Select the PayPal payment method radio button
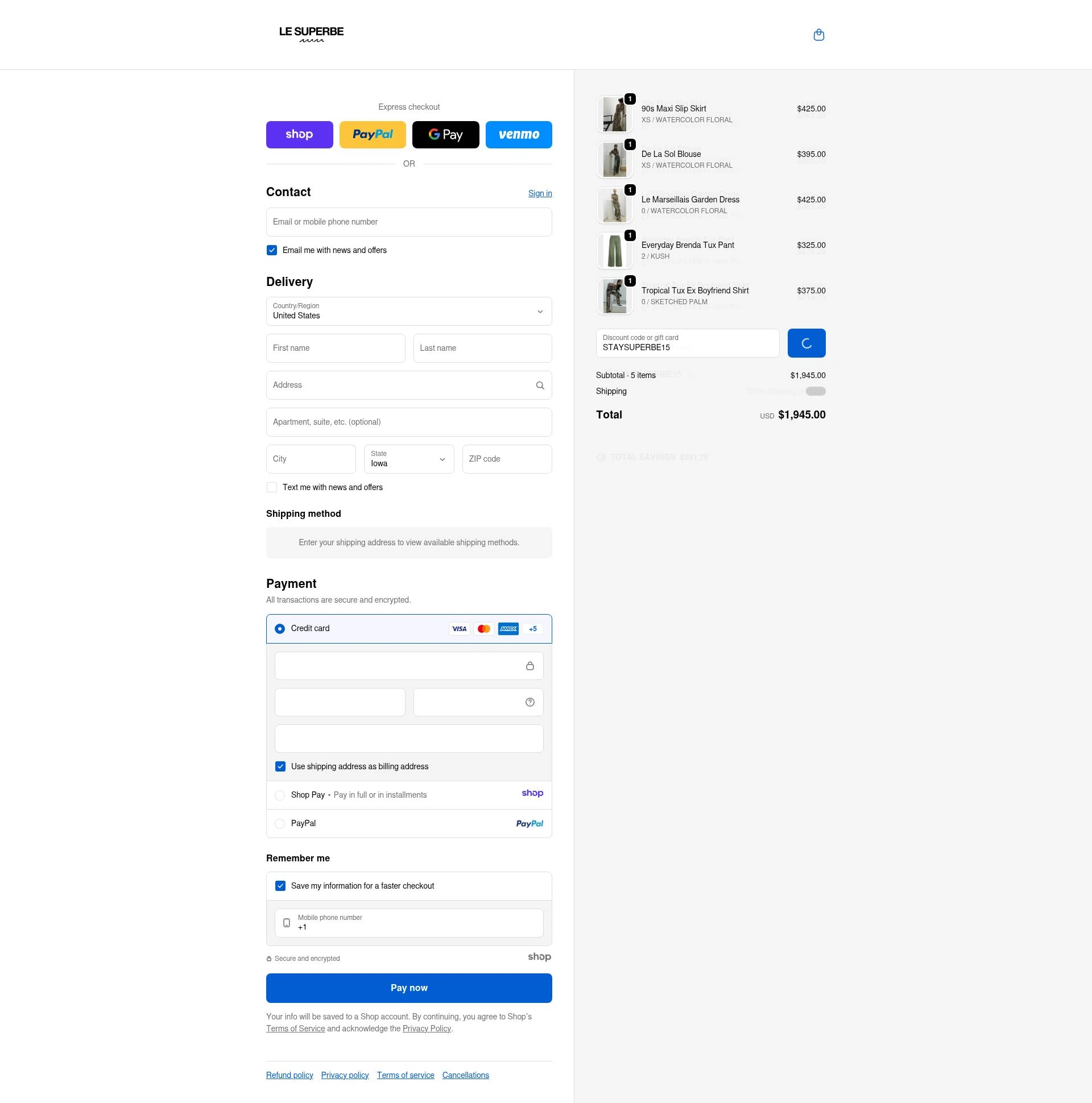The image size is (1092, 1103). (x=280, y=823)
